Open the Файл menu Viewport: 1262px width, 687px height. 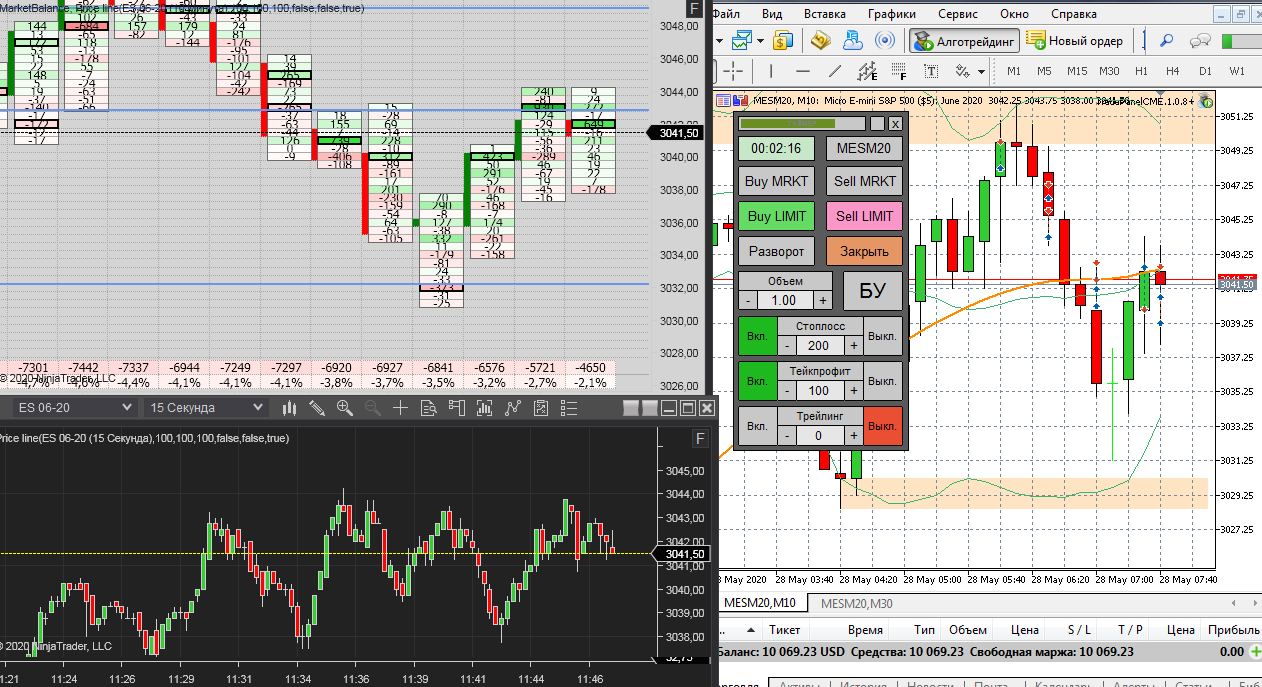pyautogui.click(x=728, y=14)
